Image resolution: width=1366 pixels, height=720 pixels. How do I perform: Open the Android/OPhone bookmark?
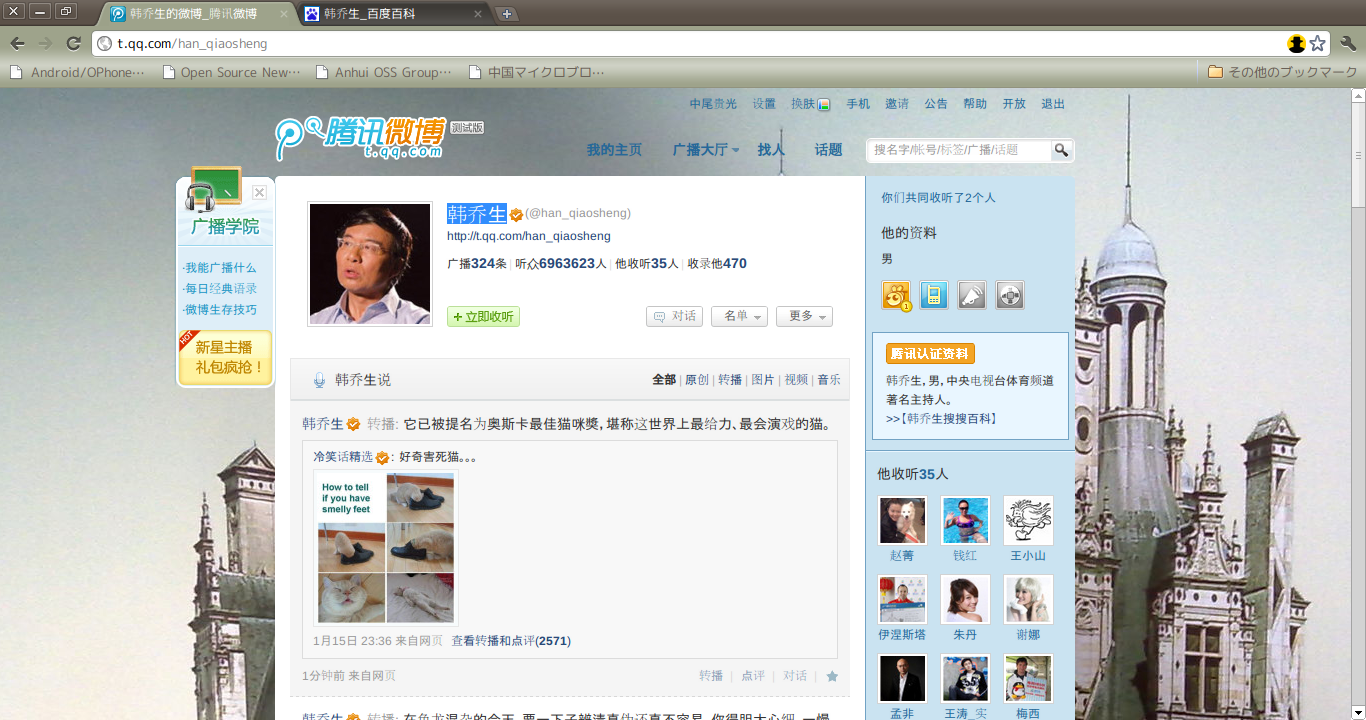[78, 72]
